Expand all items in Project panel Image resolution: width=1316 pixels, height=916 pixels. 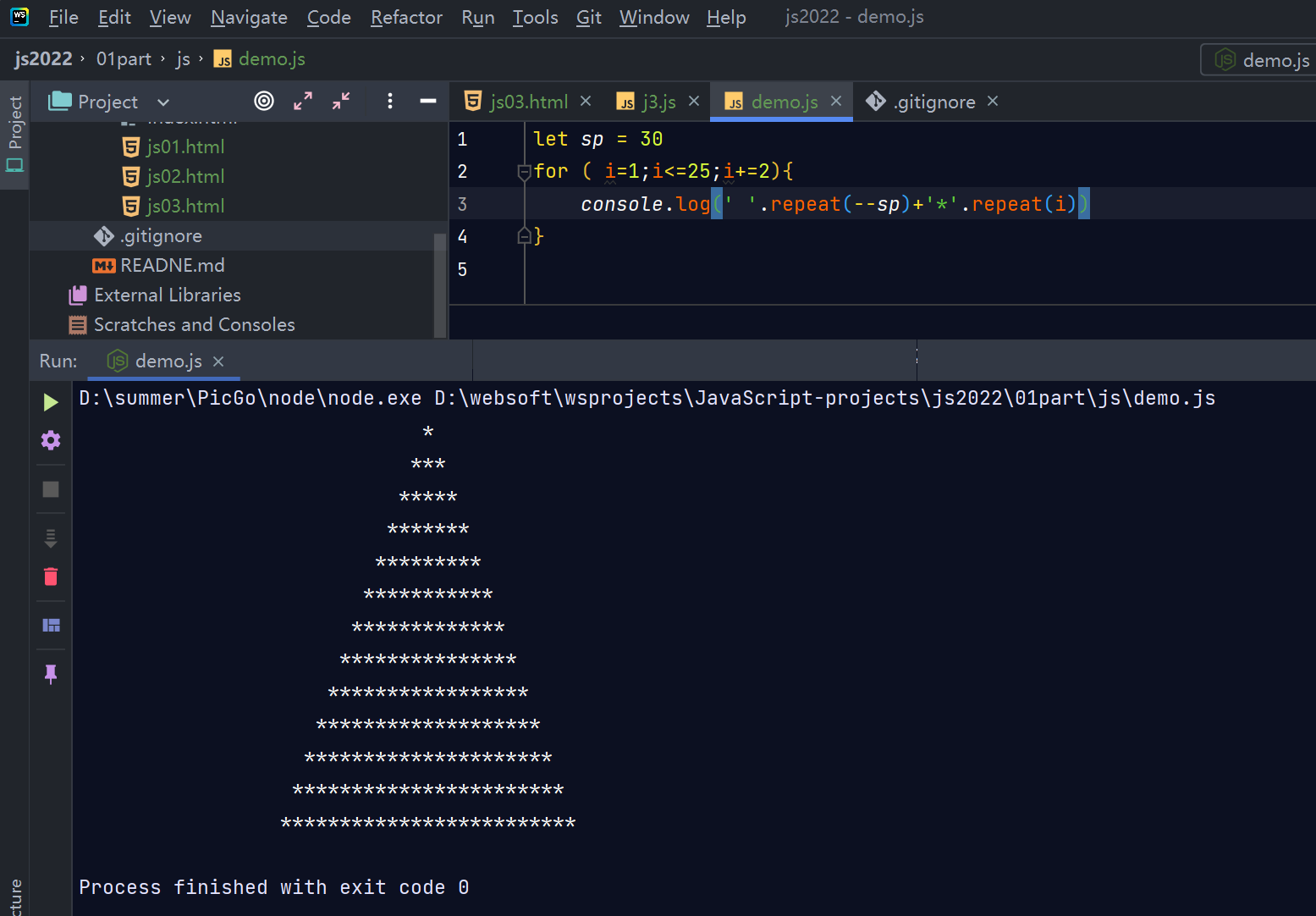tap(302, 101)
